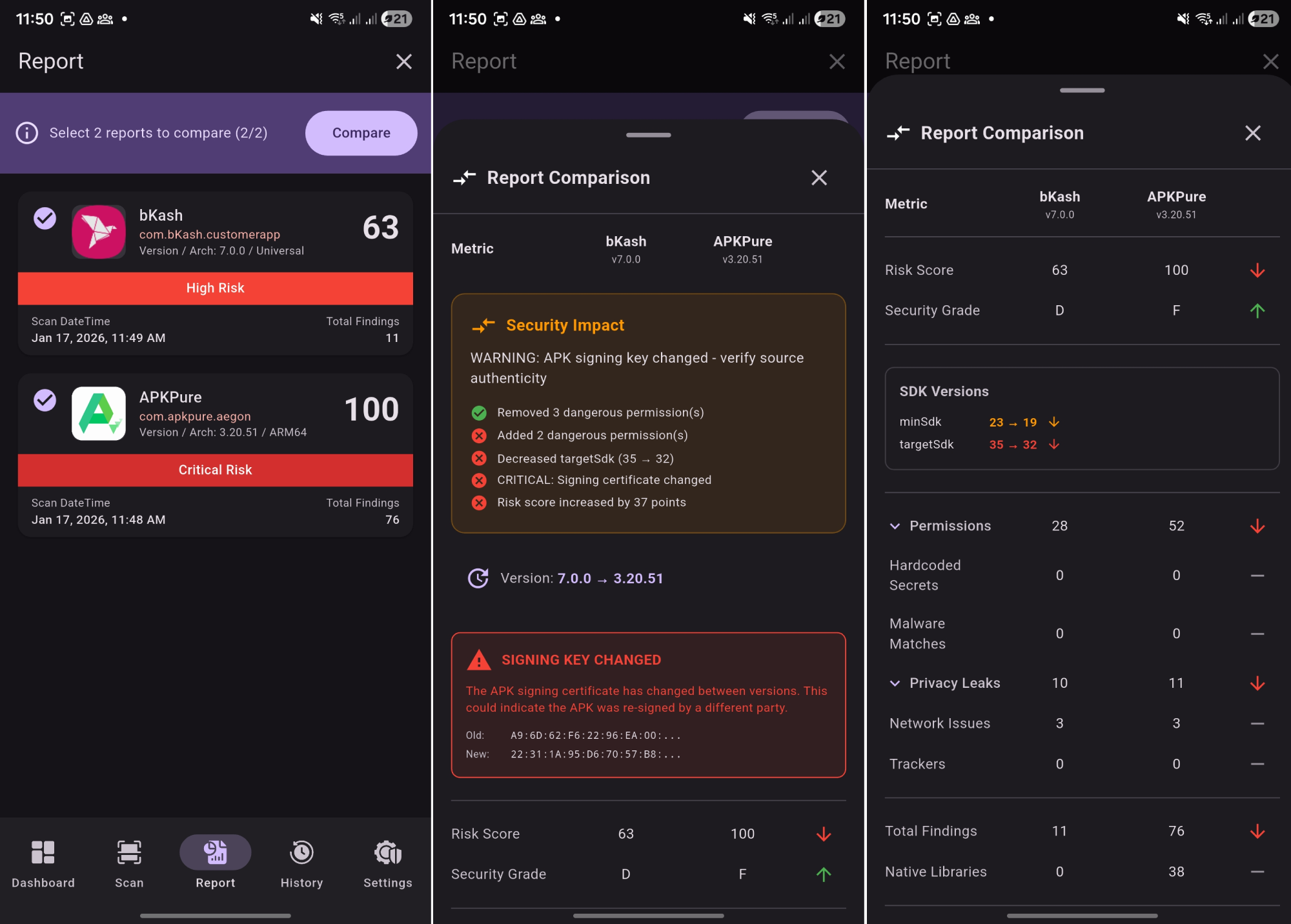Click the minSdk down arrow icon
The image size is (1291, 924).
click(x=1054, y=422)
